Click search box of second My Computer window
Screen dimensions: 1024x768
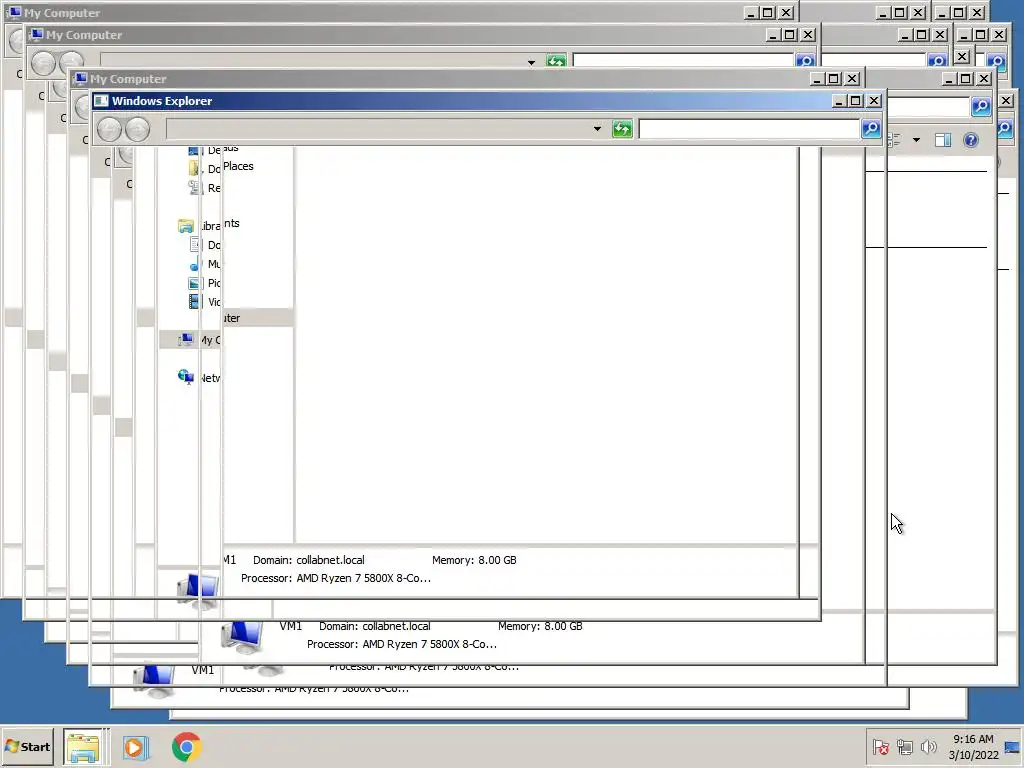click(x=683, y=61)
